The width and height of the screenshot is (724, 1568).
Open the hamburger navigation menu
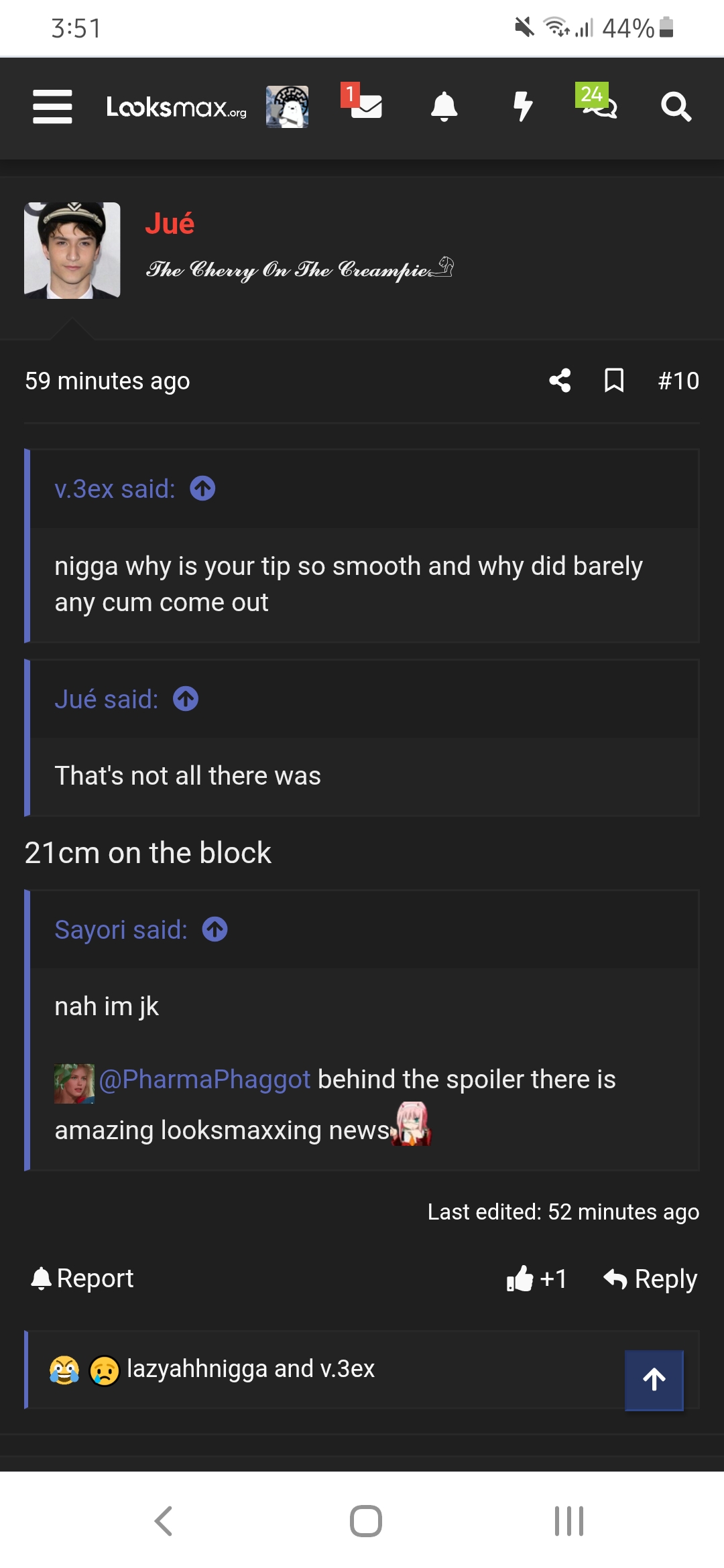tap(52, 107)
